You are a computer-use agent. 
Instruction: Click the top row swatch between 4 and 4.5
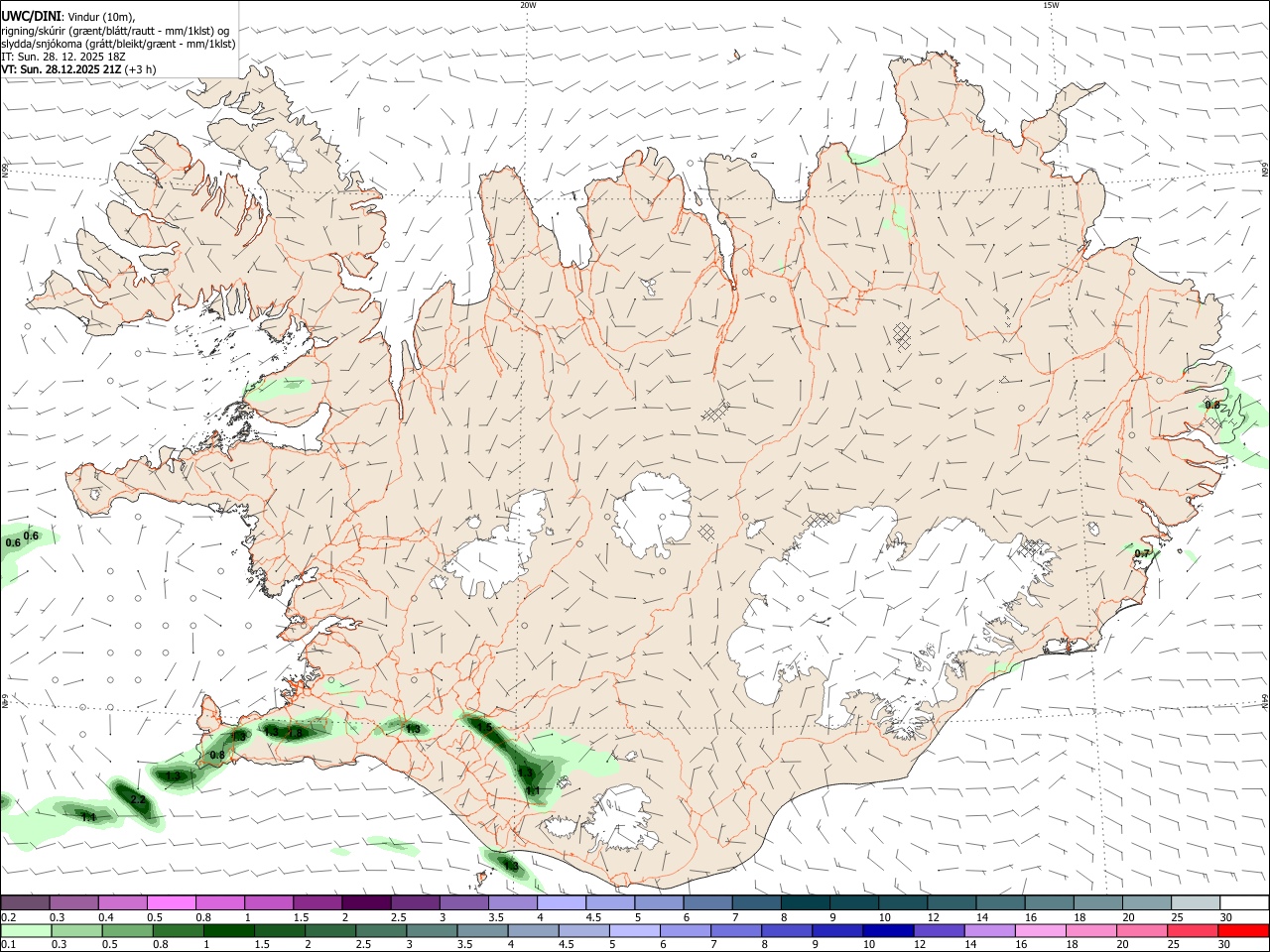pos(561,902)
